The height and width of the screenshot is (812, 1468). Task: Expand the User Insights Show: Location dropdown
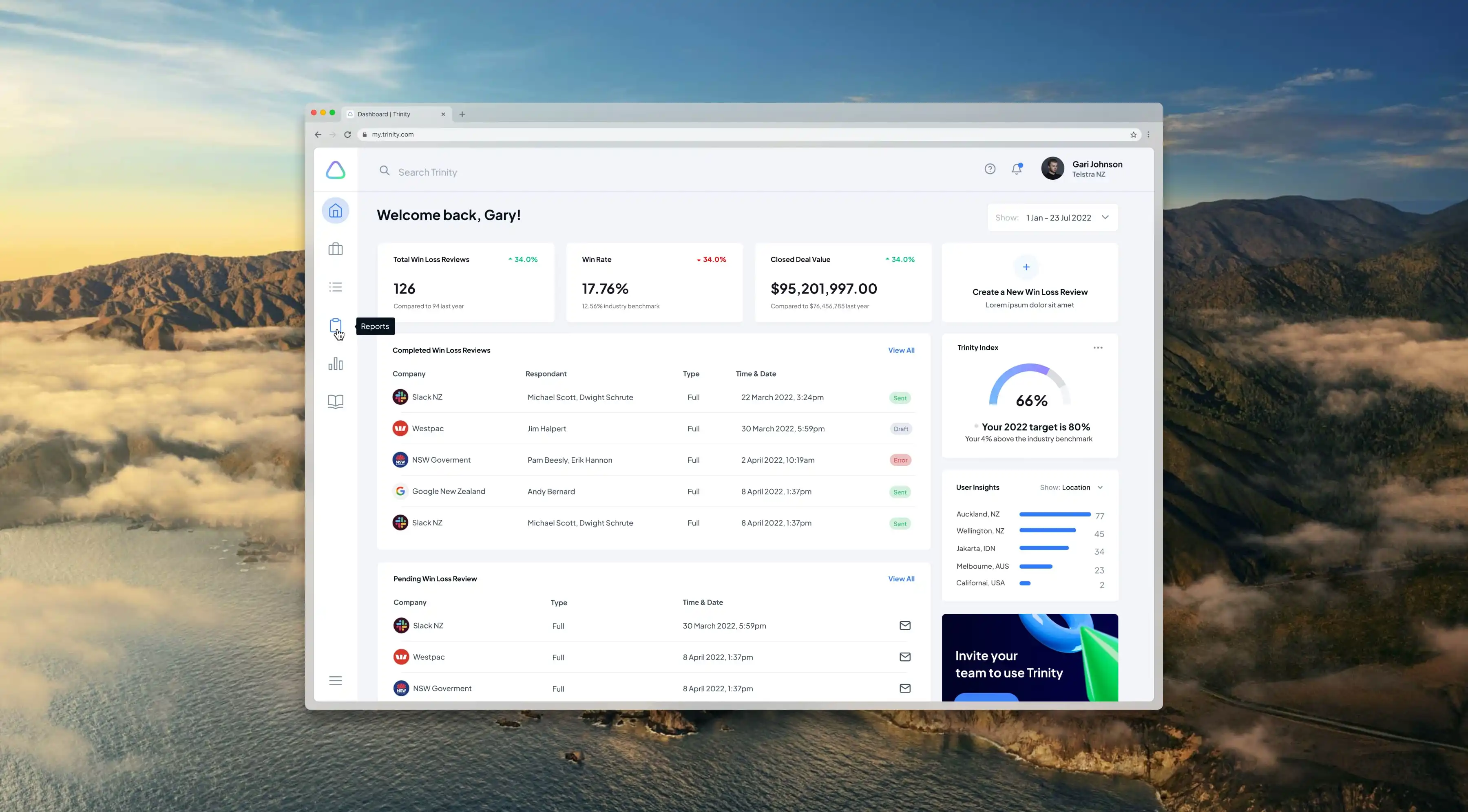pyautogui.click(x=1071, y=488)
